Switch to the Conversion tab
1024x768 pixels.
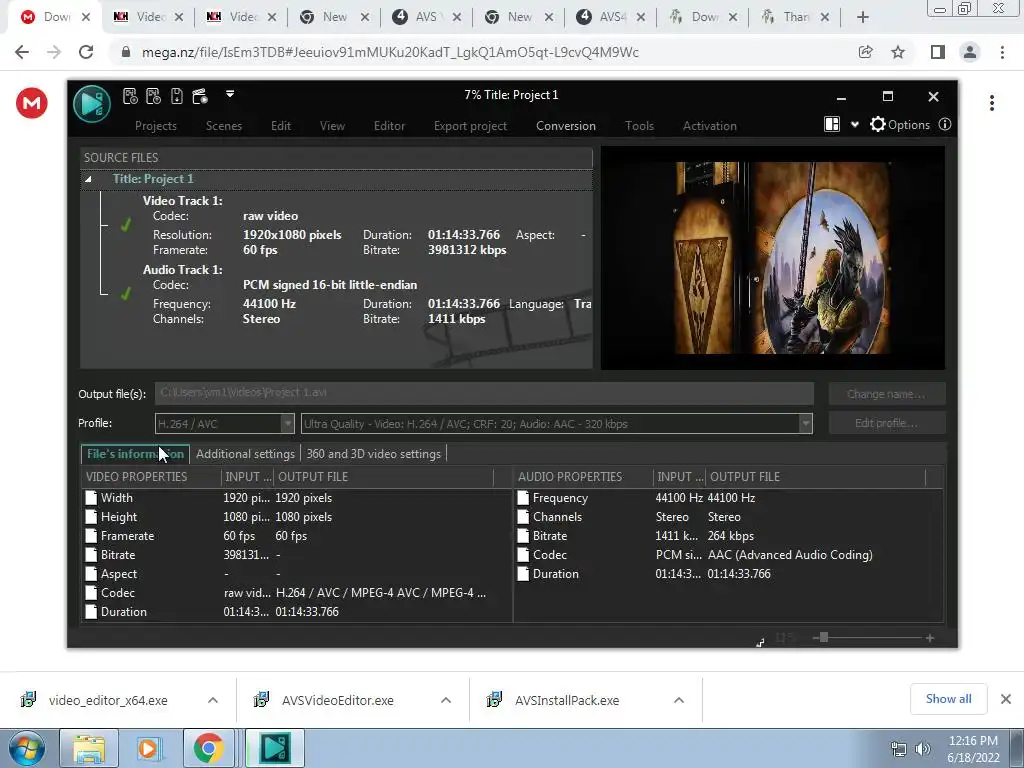pyautogui.click(x=566, y=126)
